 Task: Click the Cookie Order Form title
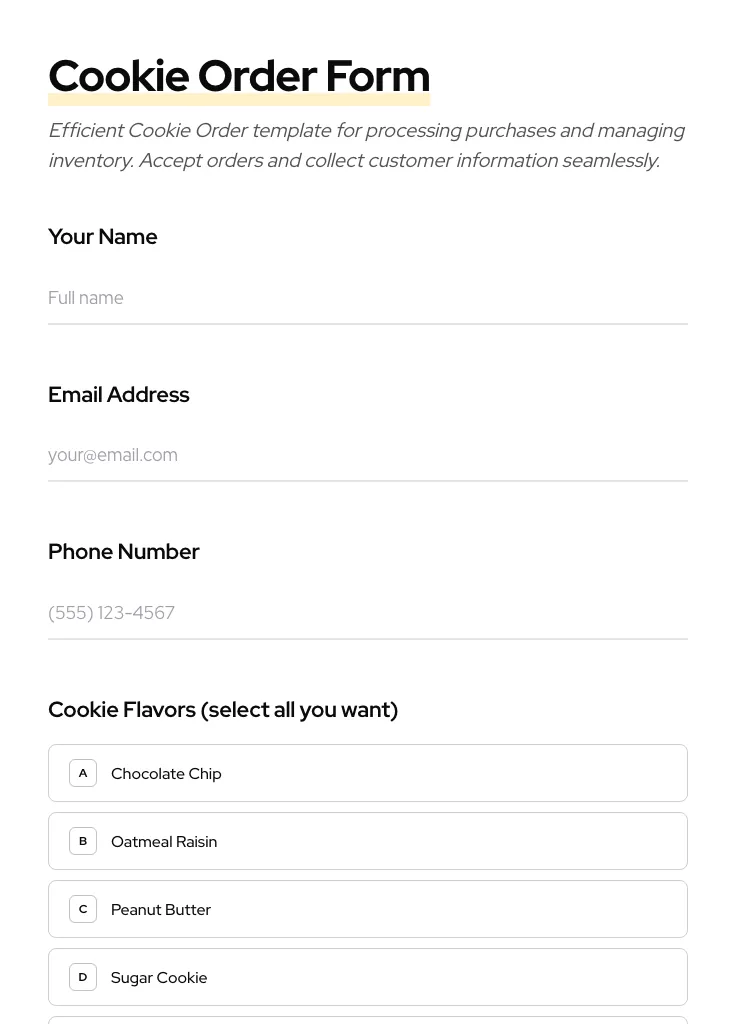[239, 75]
